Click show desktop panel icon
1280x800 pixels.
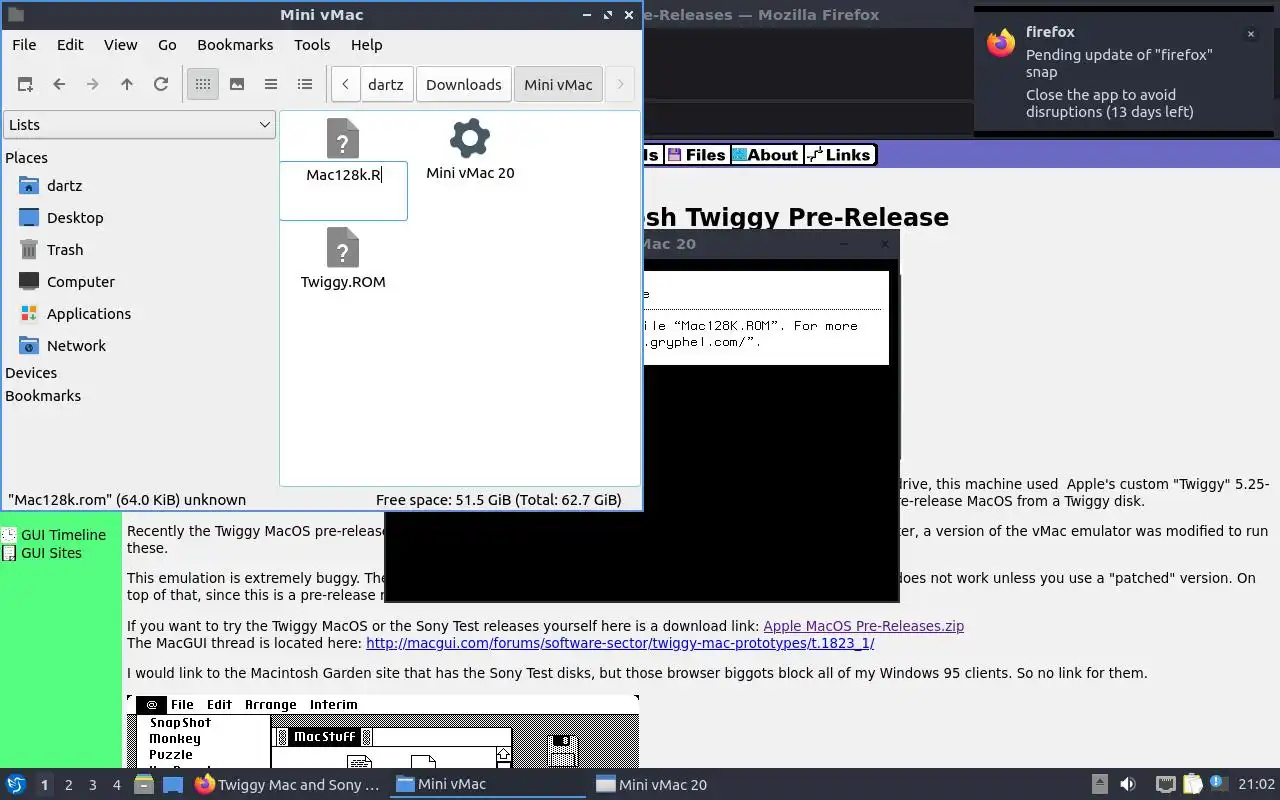click(172, 785)
